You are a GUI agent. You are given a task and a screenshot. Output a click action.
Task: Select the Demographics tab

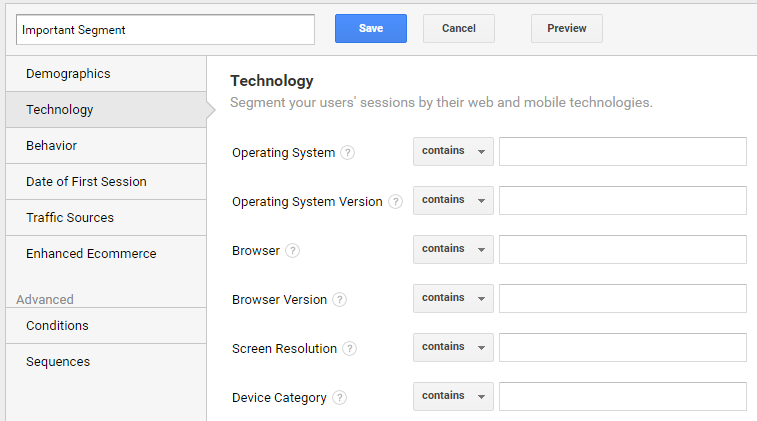point(106,73)
